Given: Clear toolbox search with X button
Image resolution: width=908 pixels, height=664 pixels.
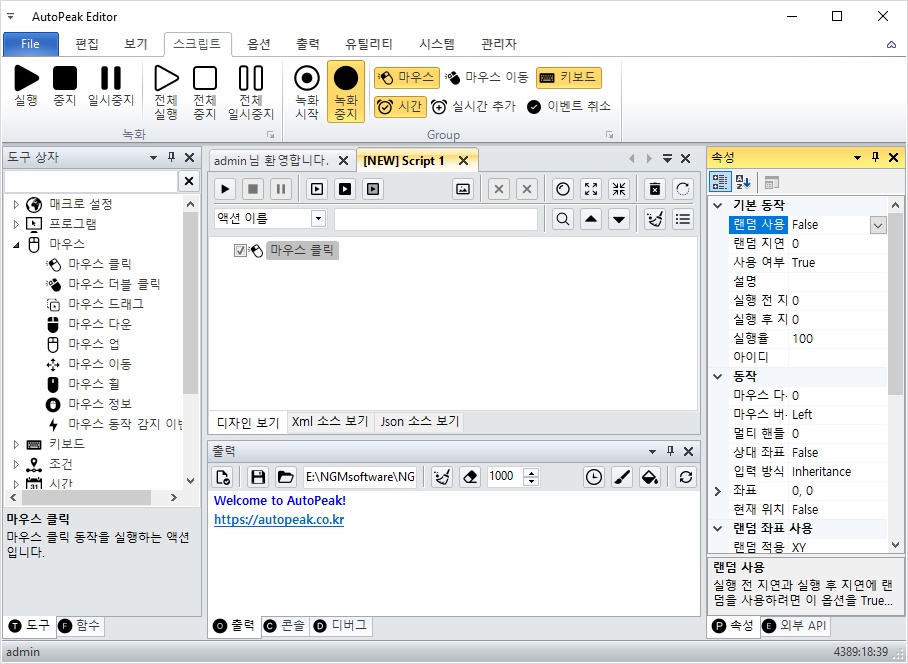Looking at the screenshot, I should click(x=189, y=181).
